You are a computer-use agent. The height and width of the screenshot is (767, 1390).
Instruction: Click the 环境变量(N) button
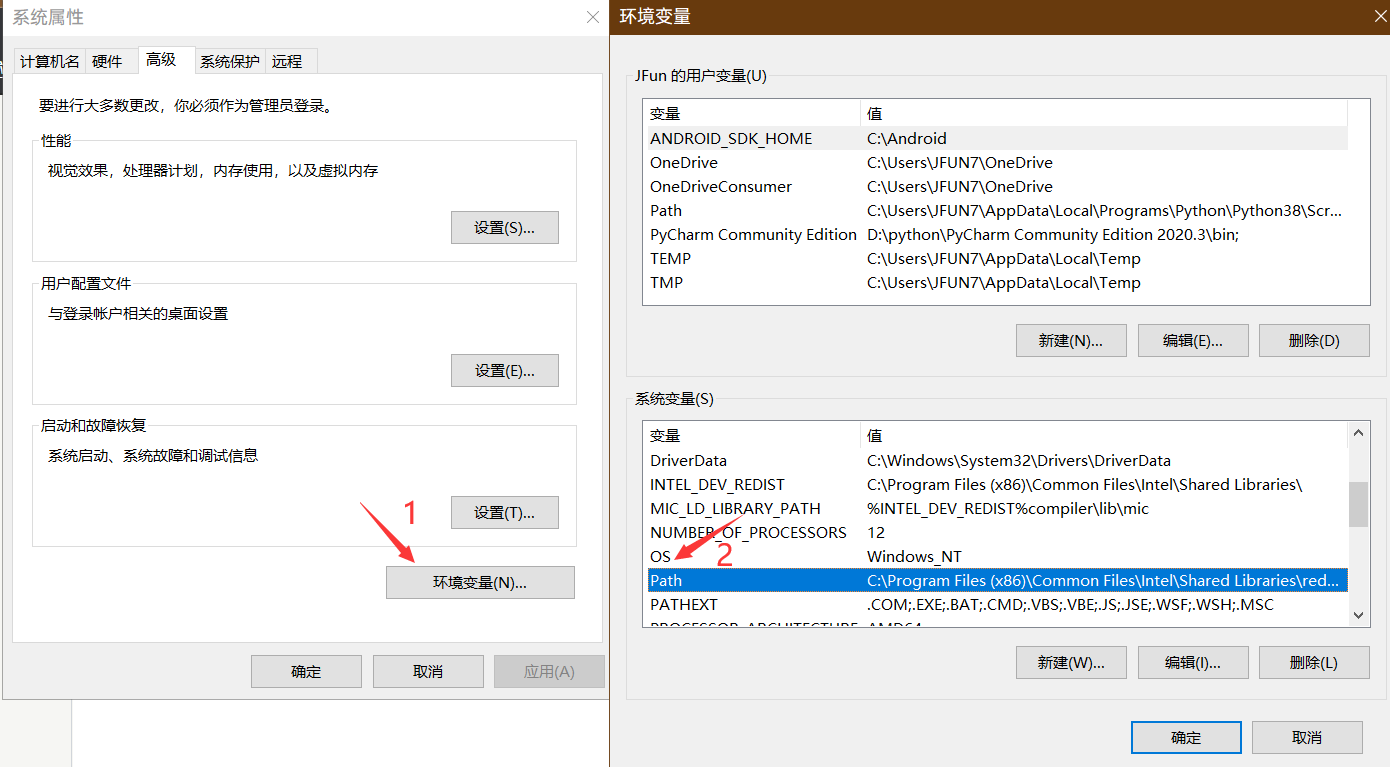480,582
